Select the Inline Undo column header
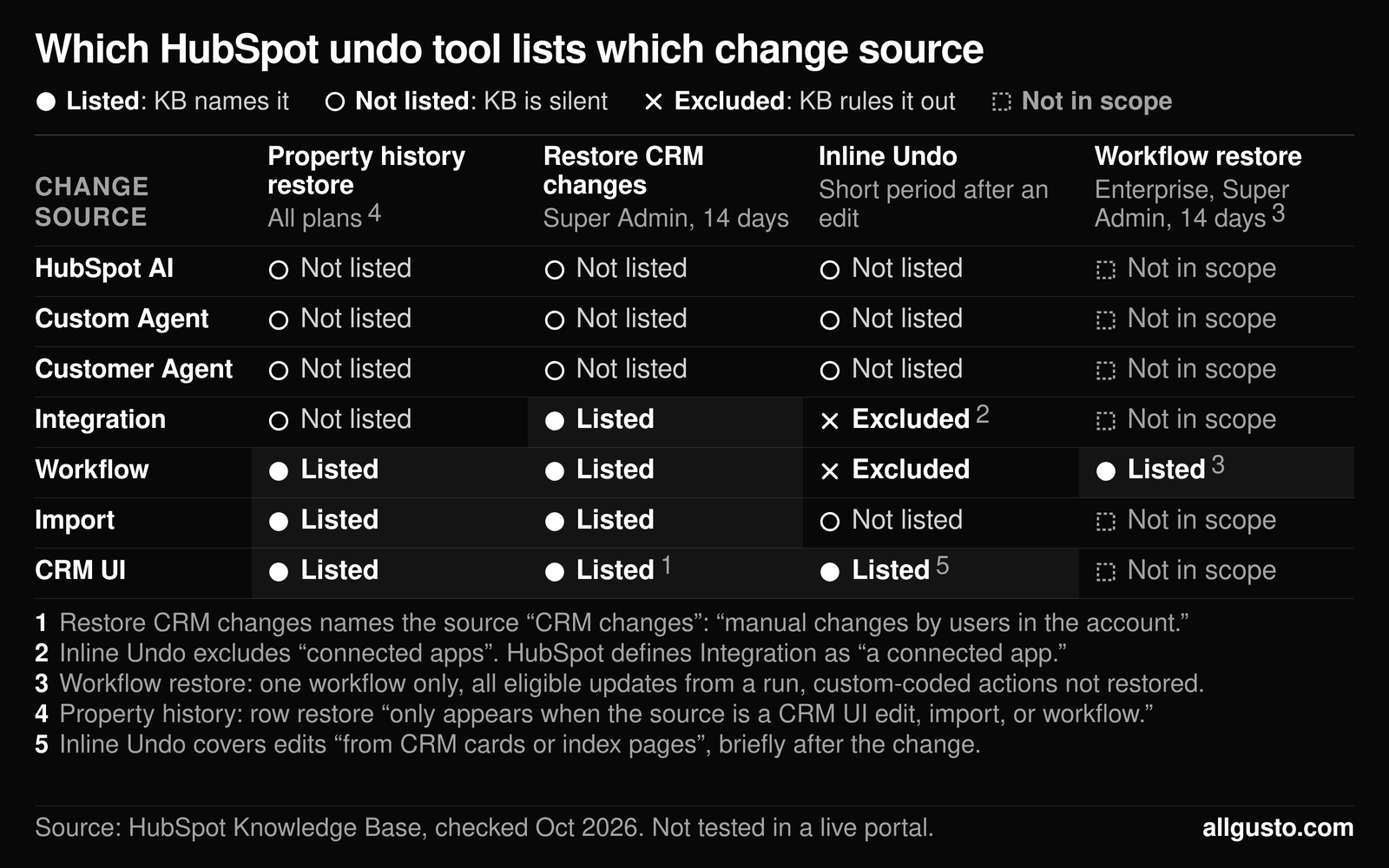1389x868 pixels. tap(887, 156)
